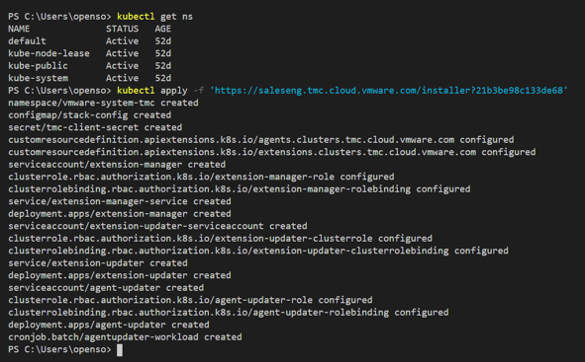
Task: Click the 'kubectl get ns' command text
Action: coord(155,17)
